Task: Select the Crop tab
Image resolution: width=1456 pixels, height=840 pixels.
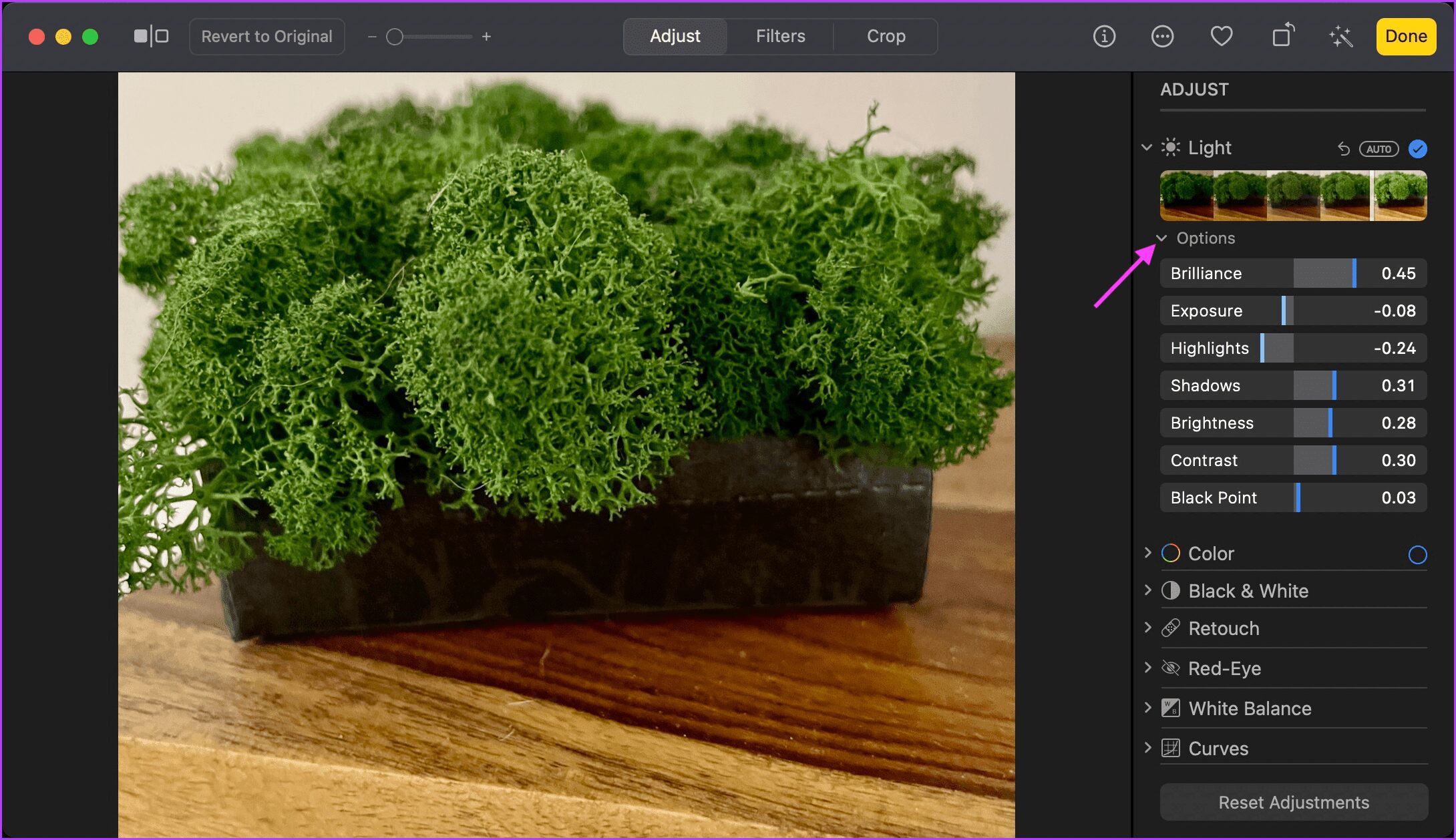Action: click(x=885, y=36)
